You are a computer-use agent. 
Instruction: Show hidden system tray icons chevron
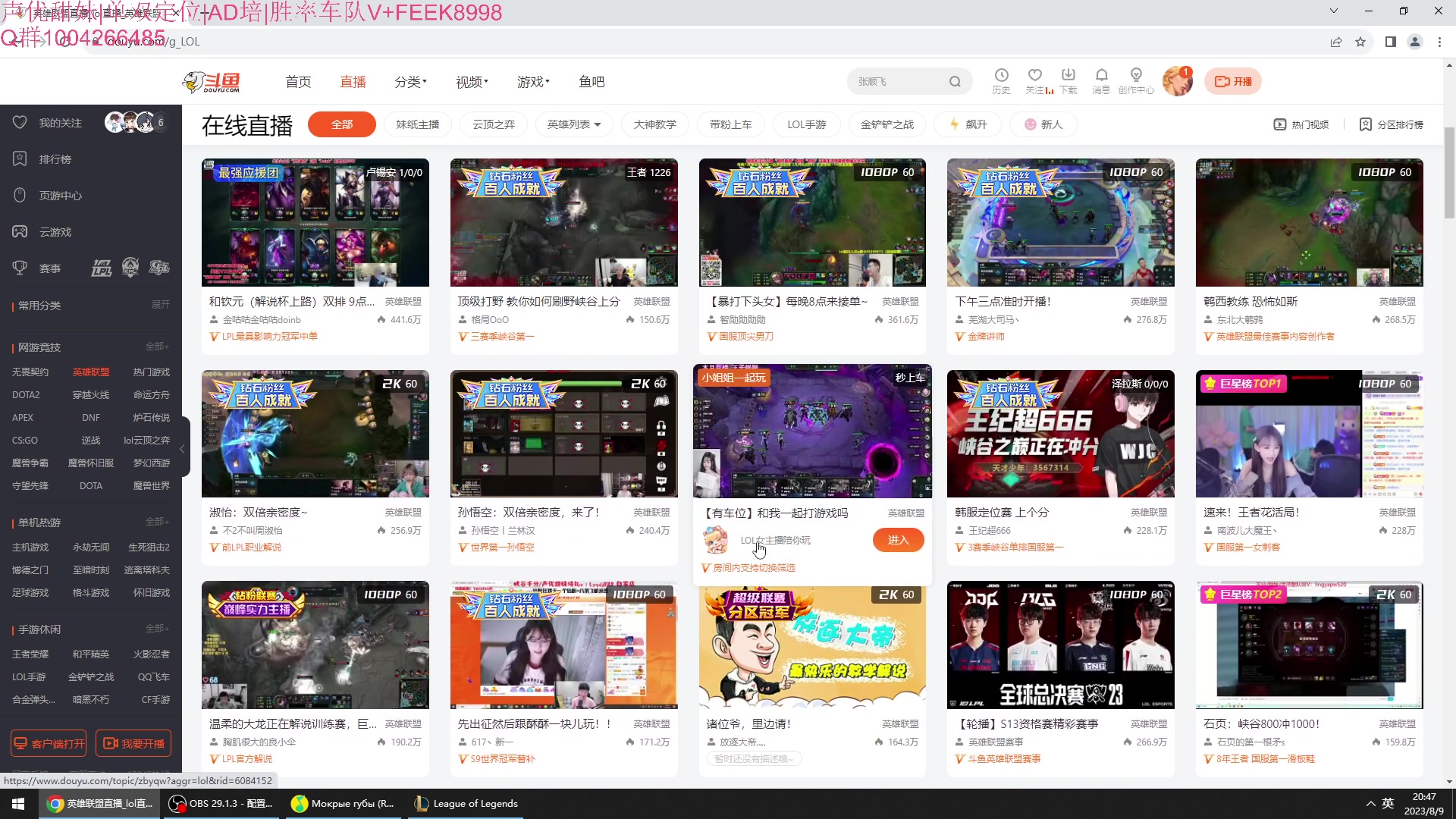tap(1370, 804)
